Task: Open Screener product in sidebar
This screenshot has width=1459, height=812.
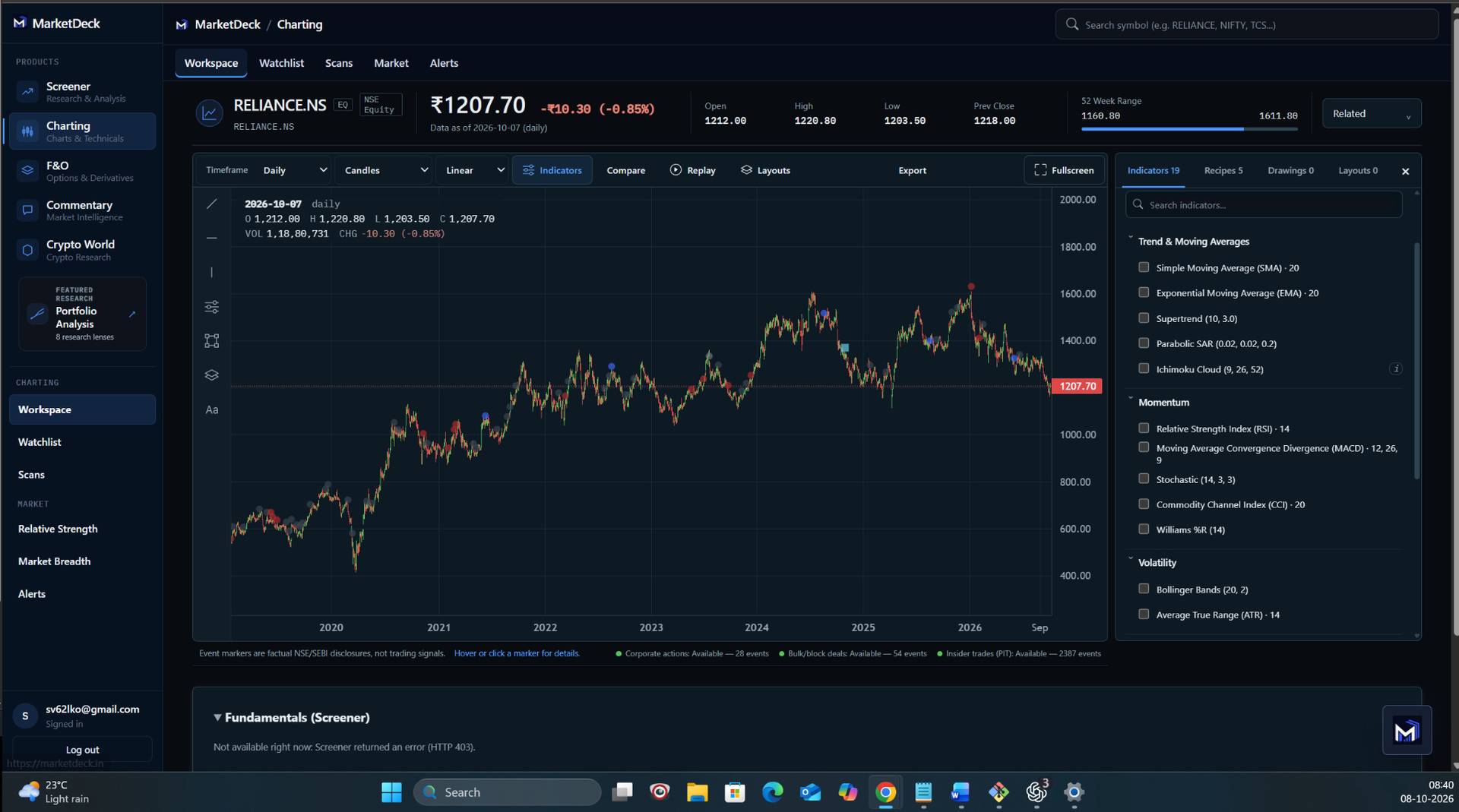Action: click(x=82, y=92)
